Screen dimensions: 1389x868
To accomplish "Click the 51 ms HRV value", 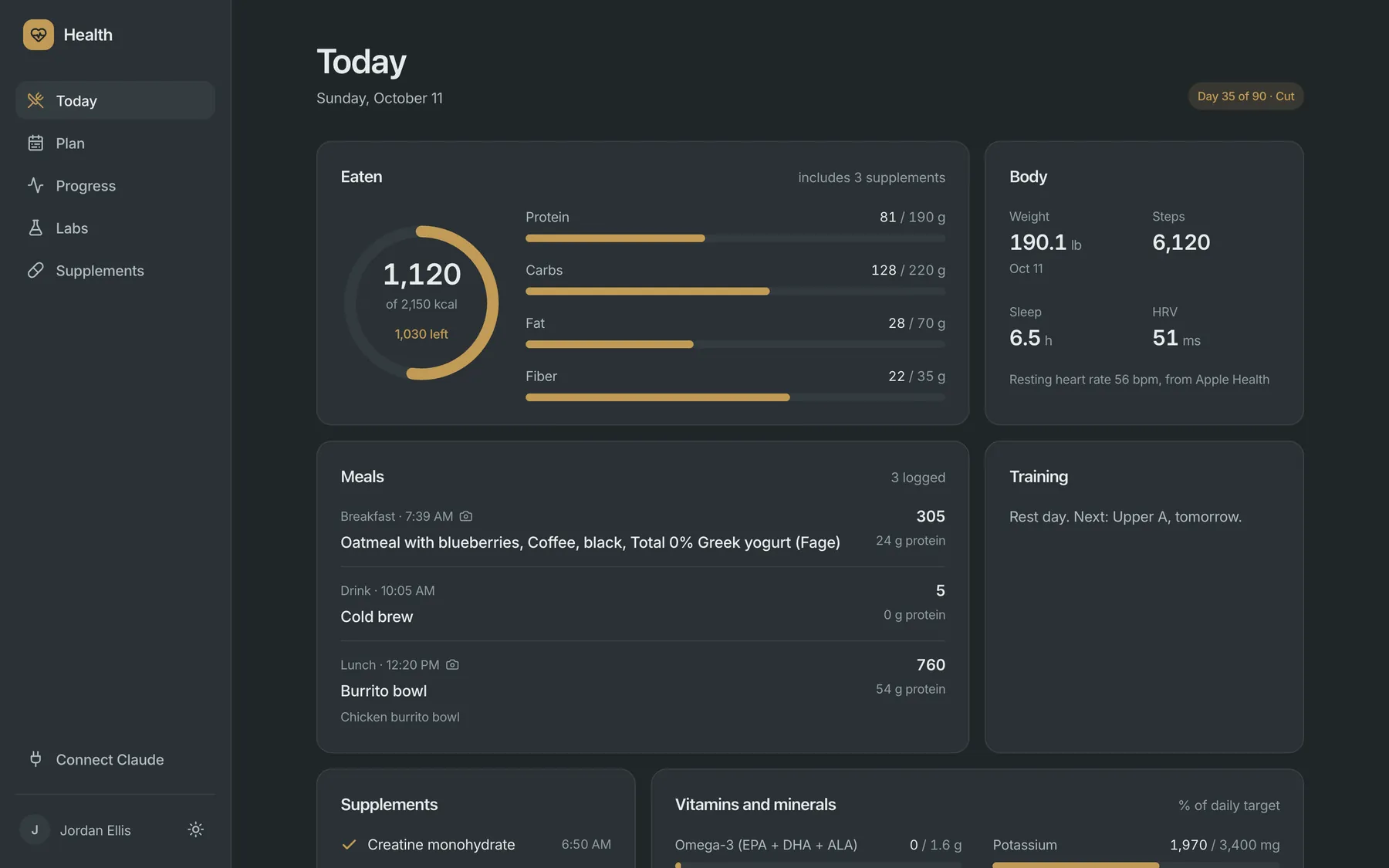I will [1176, 338].
